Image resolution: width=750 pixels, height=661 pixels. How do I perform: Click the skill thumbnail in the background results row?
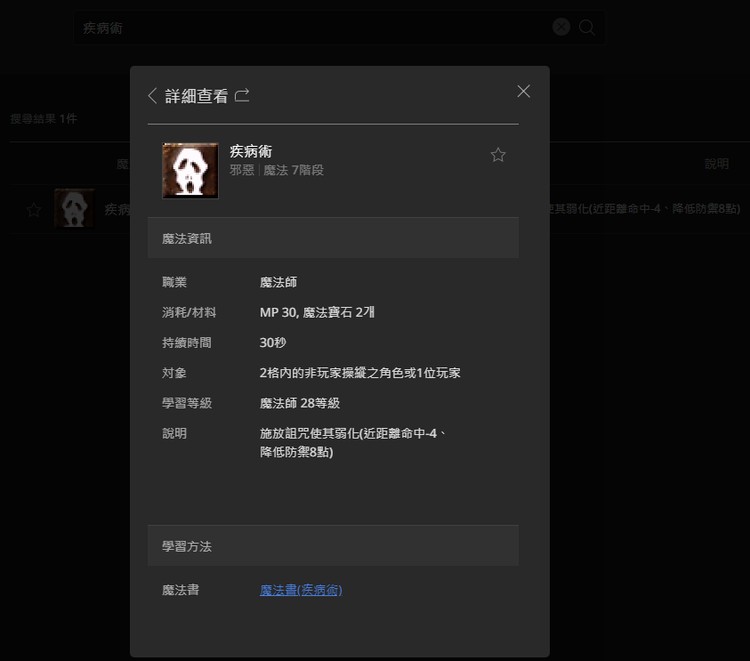[74, 208]
